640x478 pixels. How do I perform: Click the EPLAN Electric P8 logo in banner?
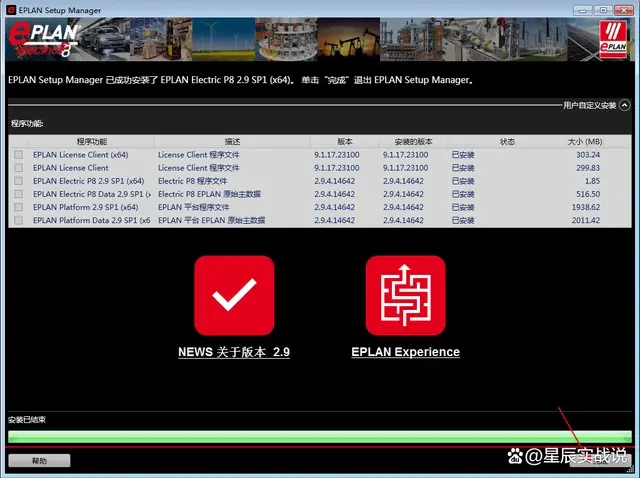[x=44, y=40]
